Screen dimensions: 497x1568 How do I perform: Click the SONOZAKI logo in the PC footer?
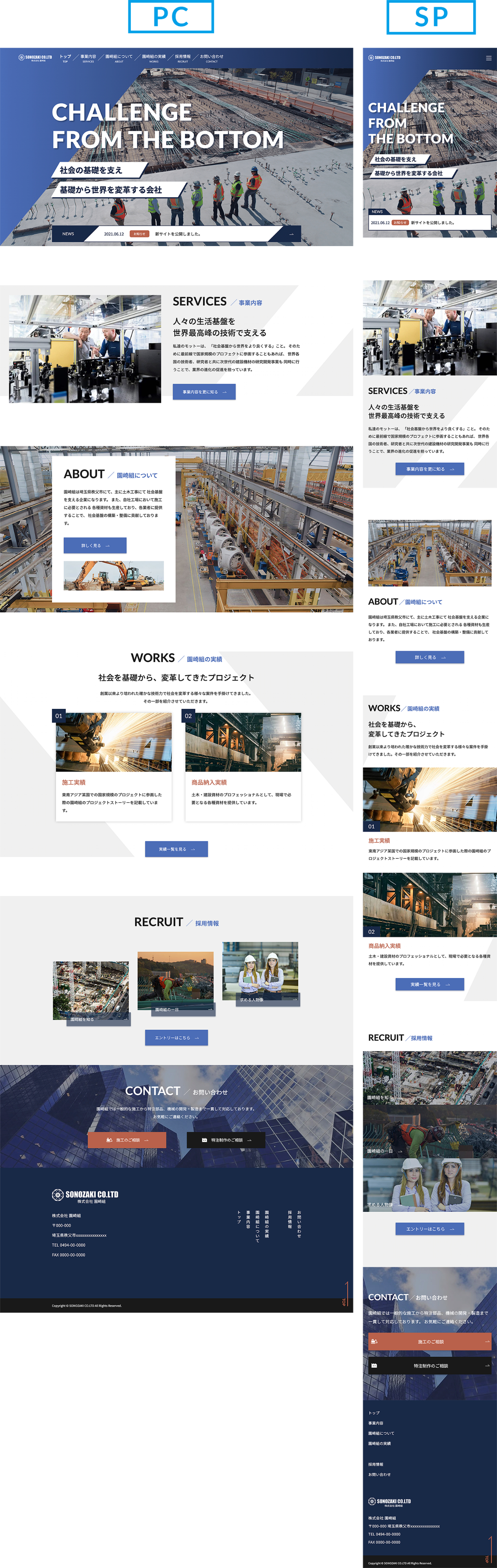(x=85, y=1195)
